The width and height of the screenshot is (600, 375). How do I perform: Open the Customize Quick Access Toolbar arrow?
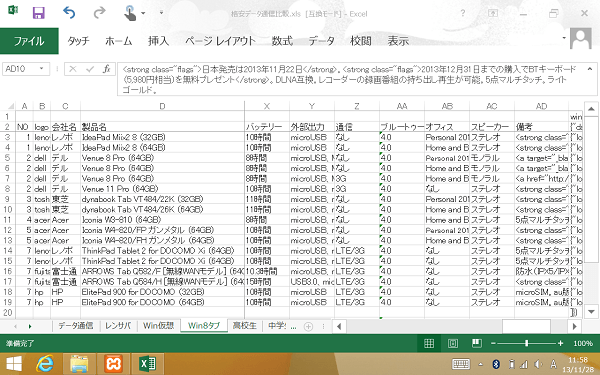[x=161, y=13]
